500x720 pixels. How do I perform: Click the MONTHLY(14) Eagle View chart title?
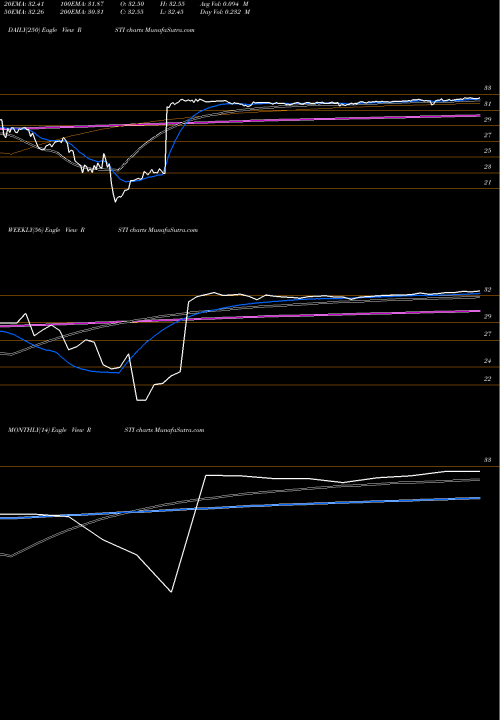[106, 430]
